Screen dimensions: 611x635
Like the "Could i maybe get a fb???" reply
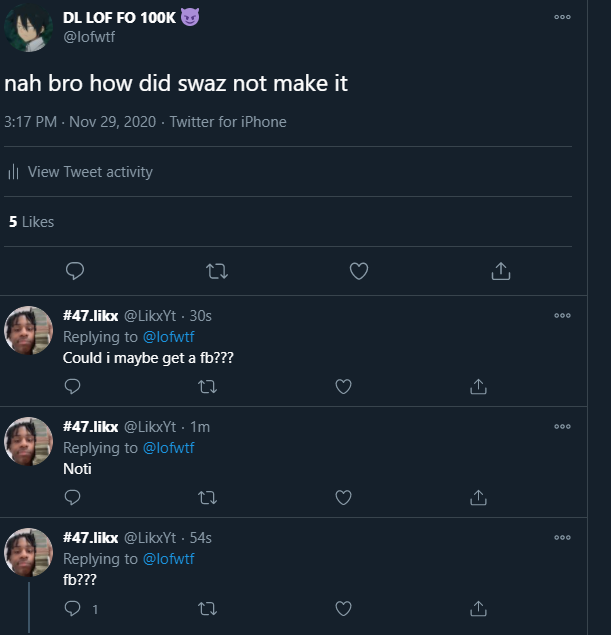coord(343,386)
